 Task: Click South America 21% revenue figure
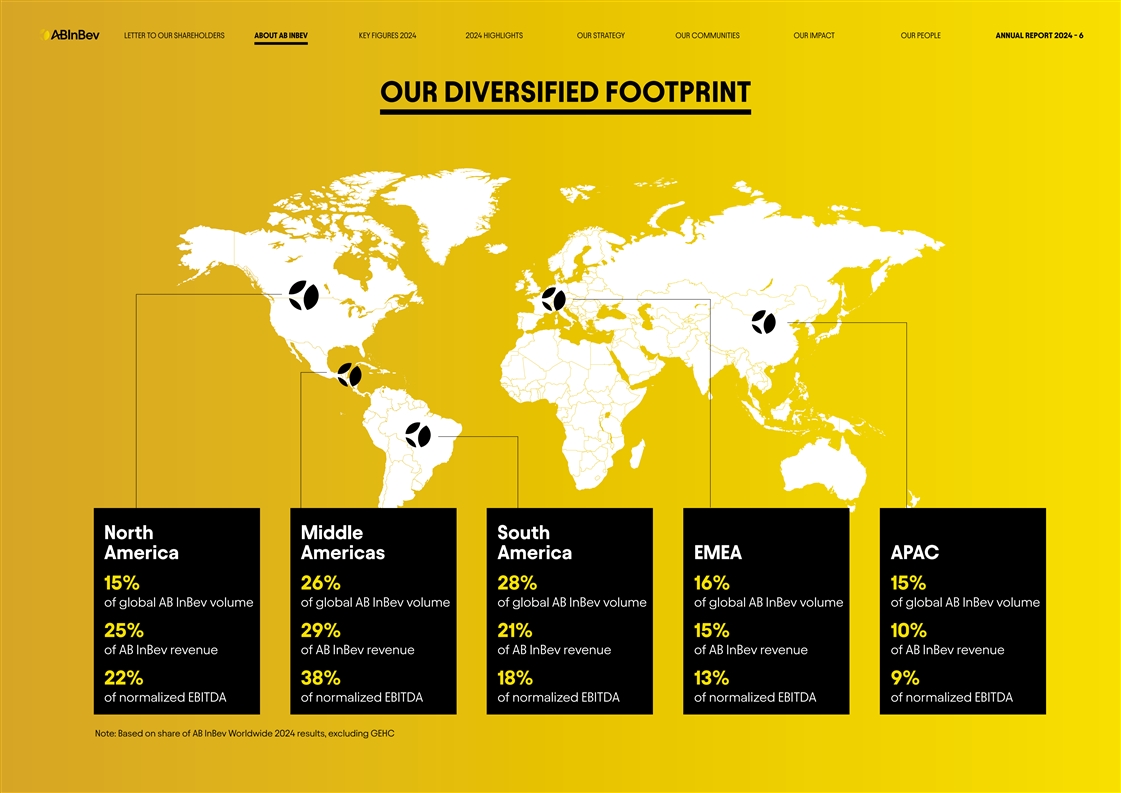click(515, 631)
